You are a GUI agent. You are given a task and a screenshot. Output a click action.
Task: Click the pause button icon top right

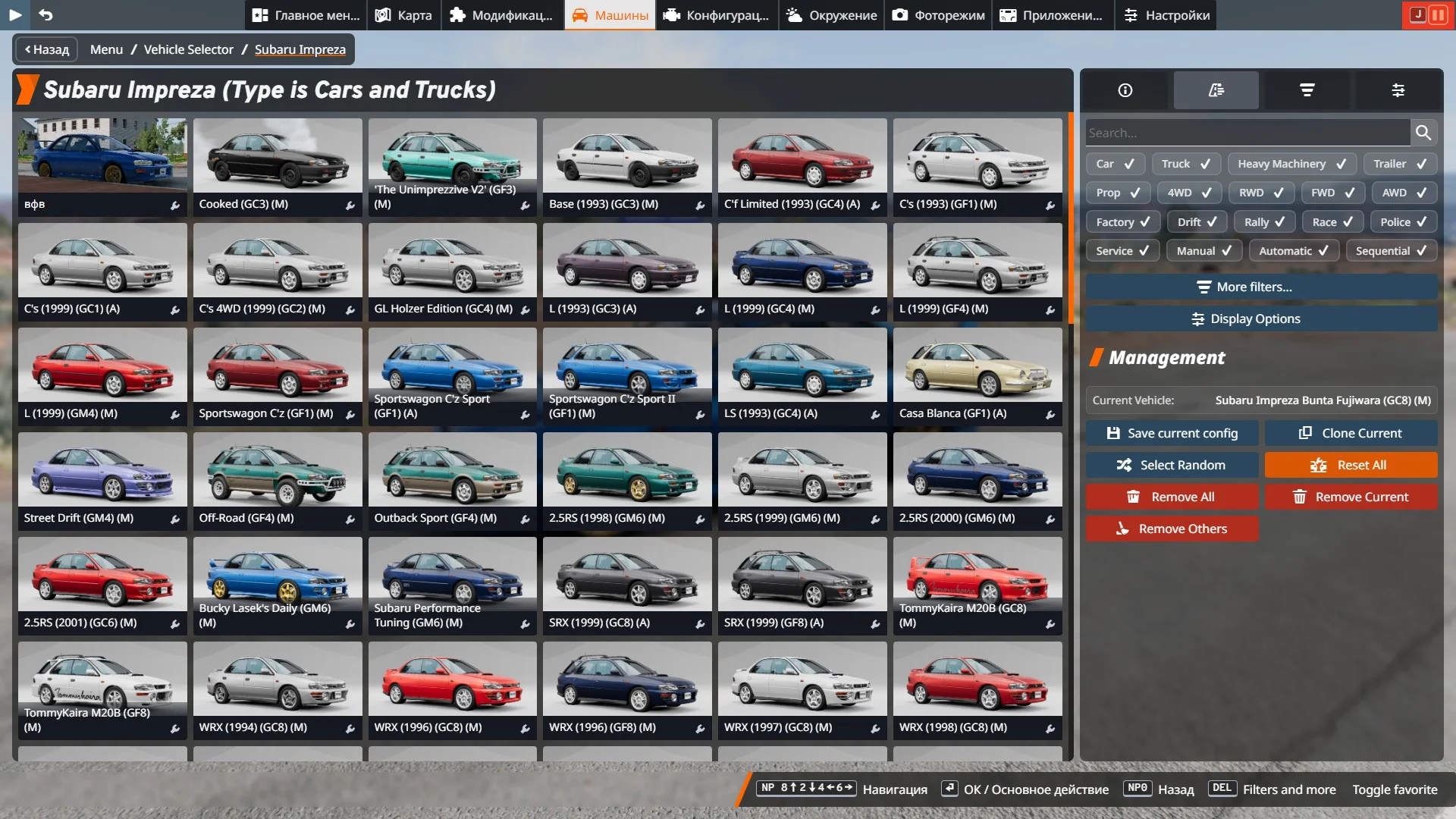pyautogui.click(x=1437, y=14)
